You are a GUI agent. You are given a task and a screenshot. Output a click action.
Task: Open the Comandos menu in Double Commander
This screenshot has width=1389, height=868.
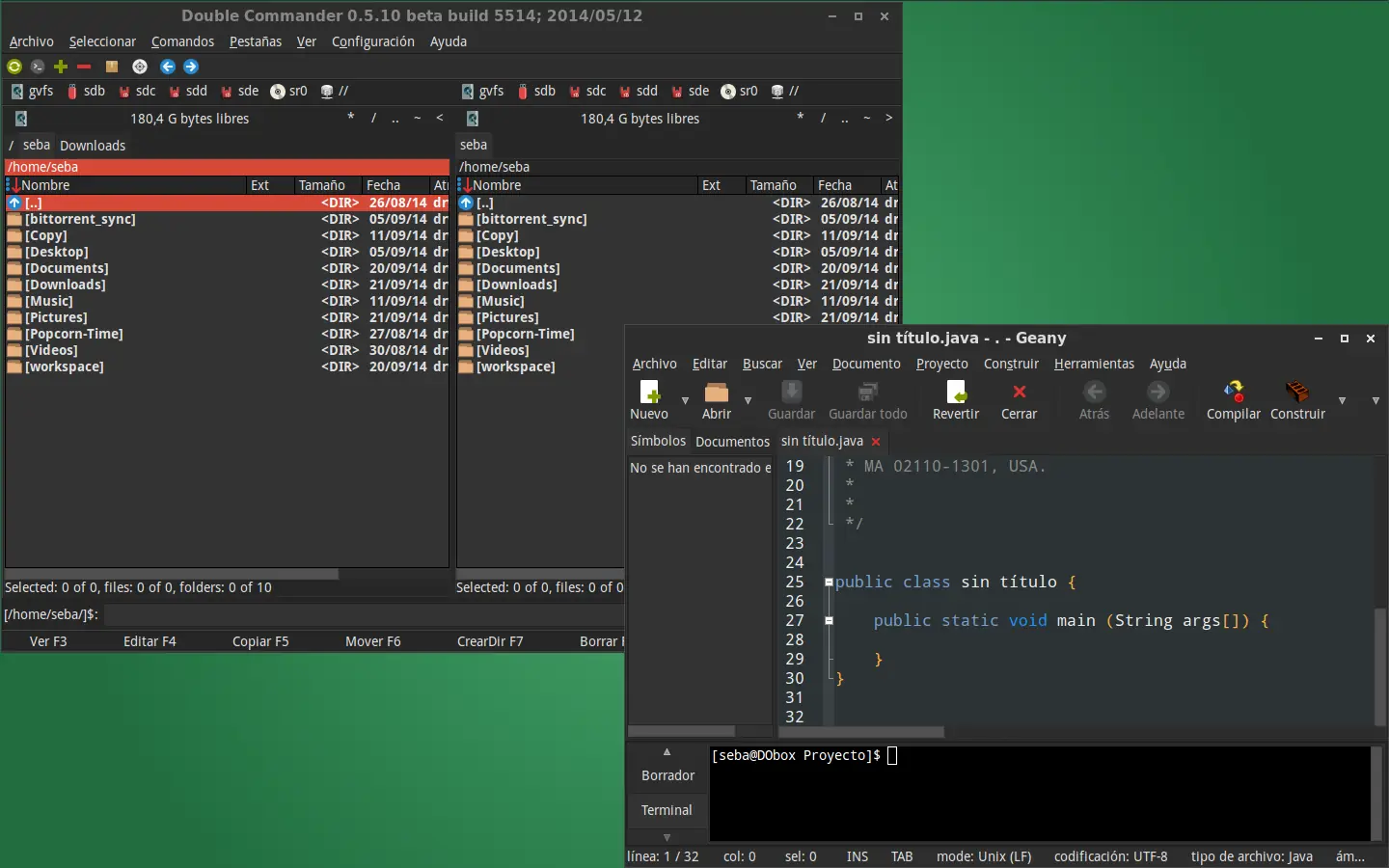tap(182, 41)
